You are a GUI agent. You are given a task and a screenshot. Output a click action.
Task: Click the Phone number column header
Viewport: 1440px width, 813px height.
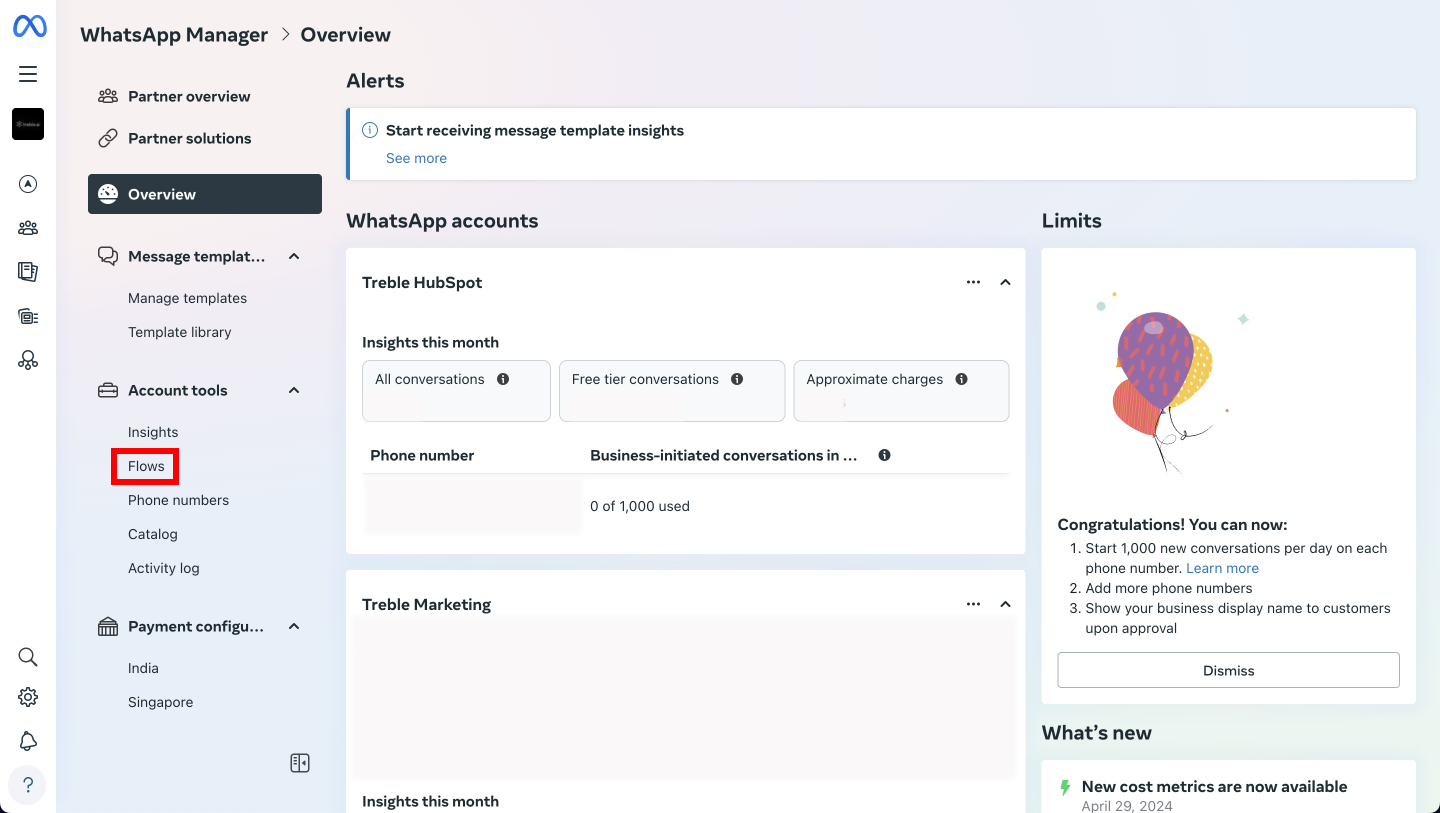coord(422,455)
